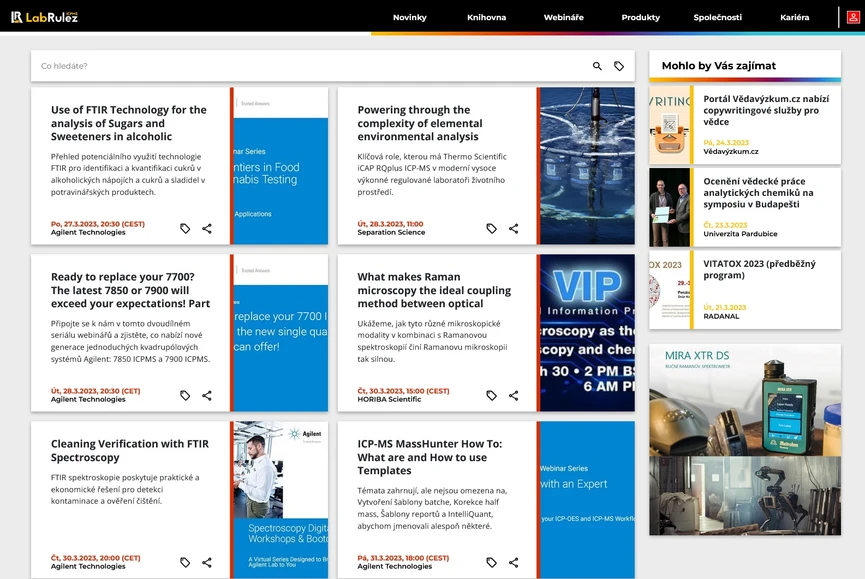Click the water sampling thumbnail image

(x=587, y=165)
